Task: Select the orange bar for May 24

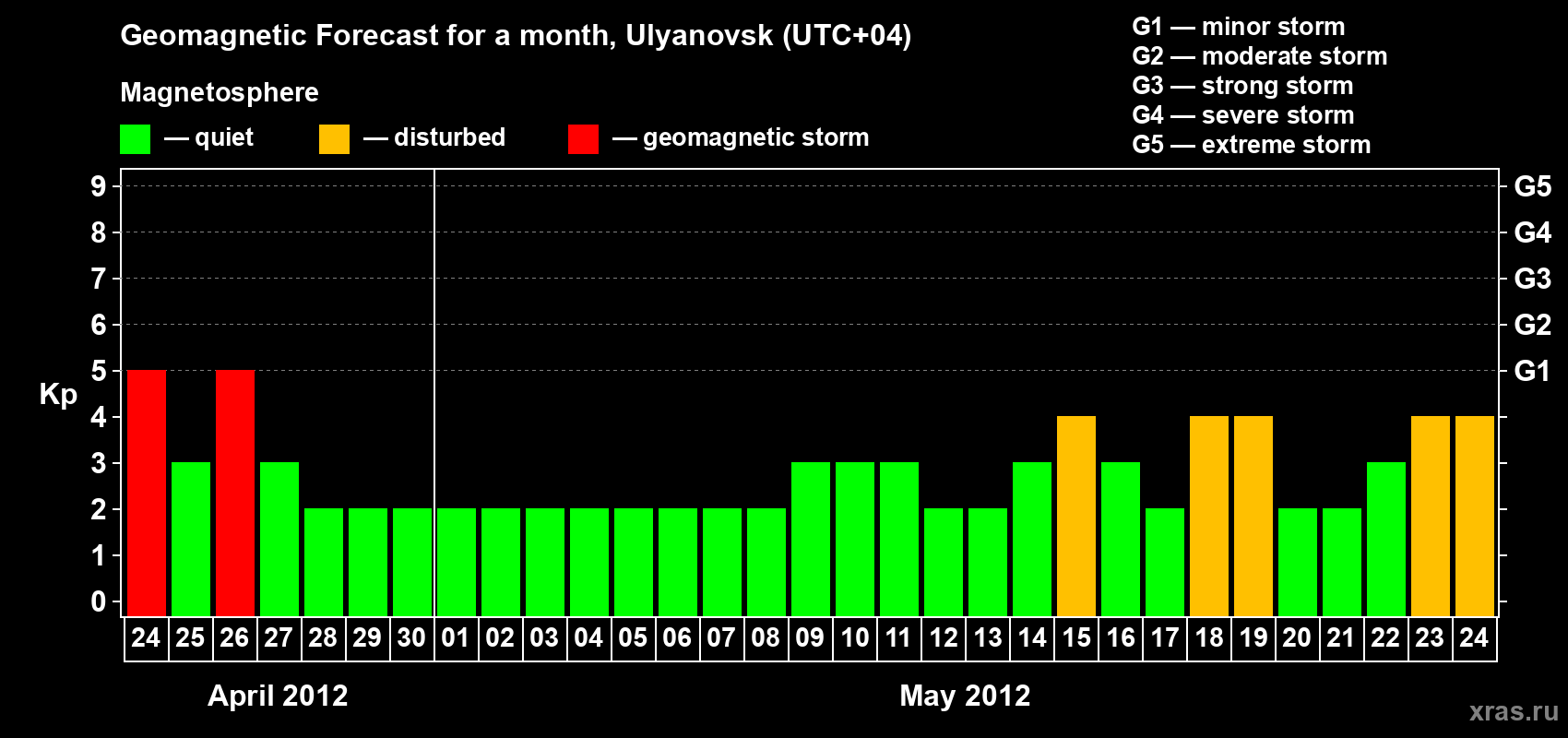Action: click(1475, 516)
